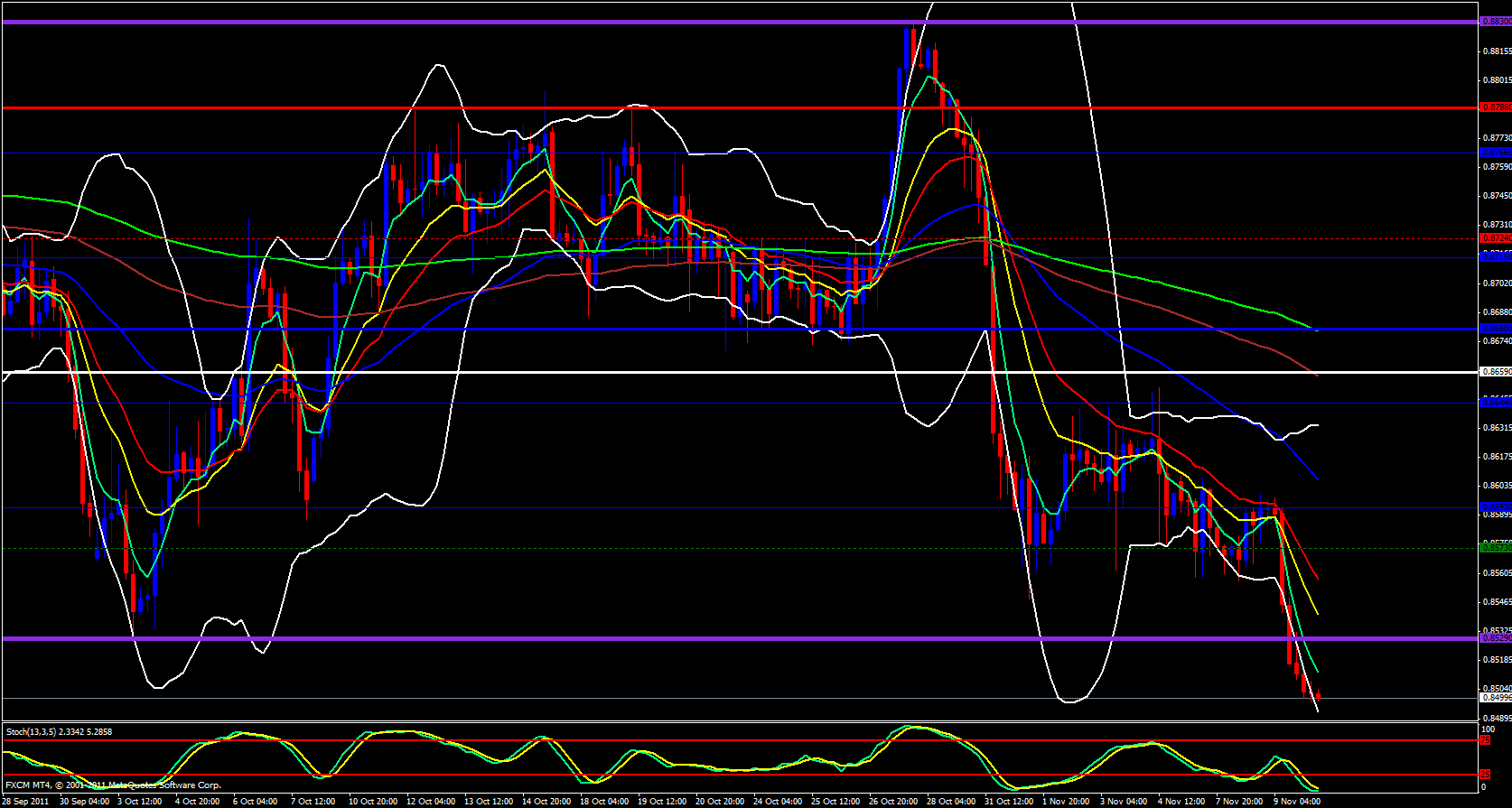Screen dimensions: 1512x808
Task: Click the Stoch(13,3,5) indicator label
Action: (x=59, y=732)
